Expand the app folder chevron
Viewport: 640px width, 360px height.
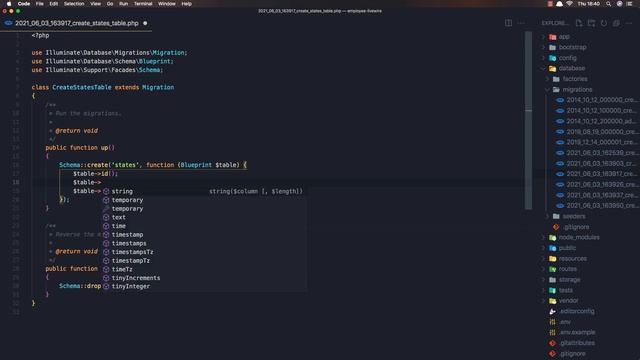(x=543, y=37)
